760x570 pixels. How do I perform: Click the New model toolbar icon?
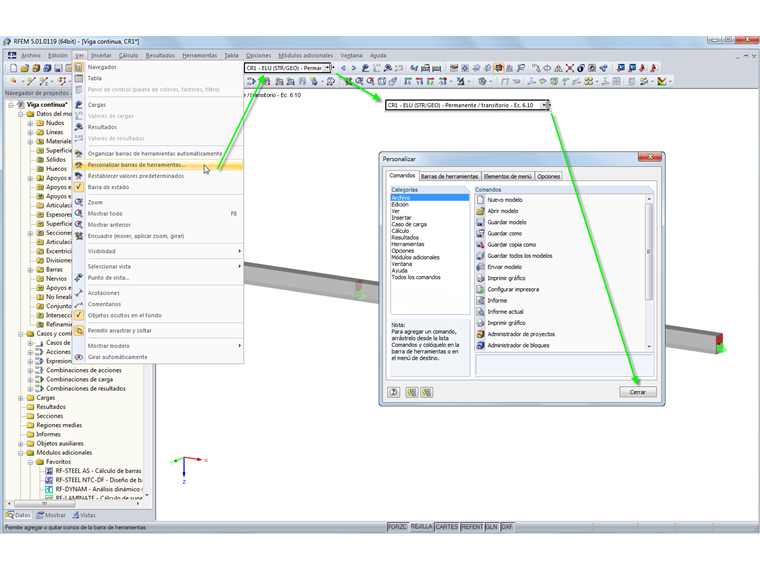pos(14,68)
